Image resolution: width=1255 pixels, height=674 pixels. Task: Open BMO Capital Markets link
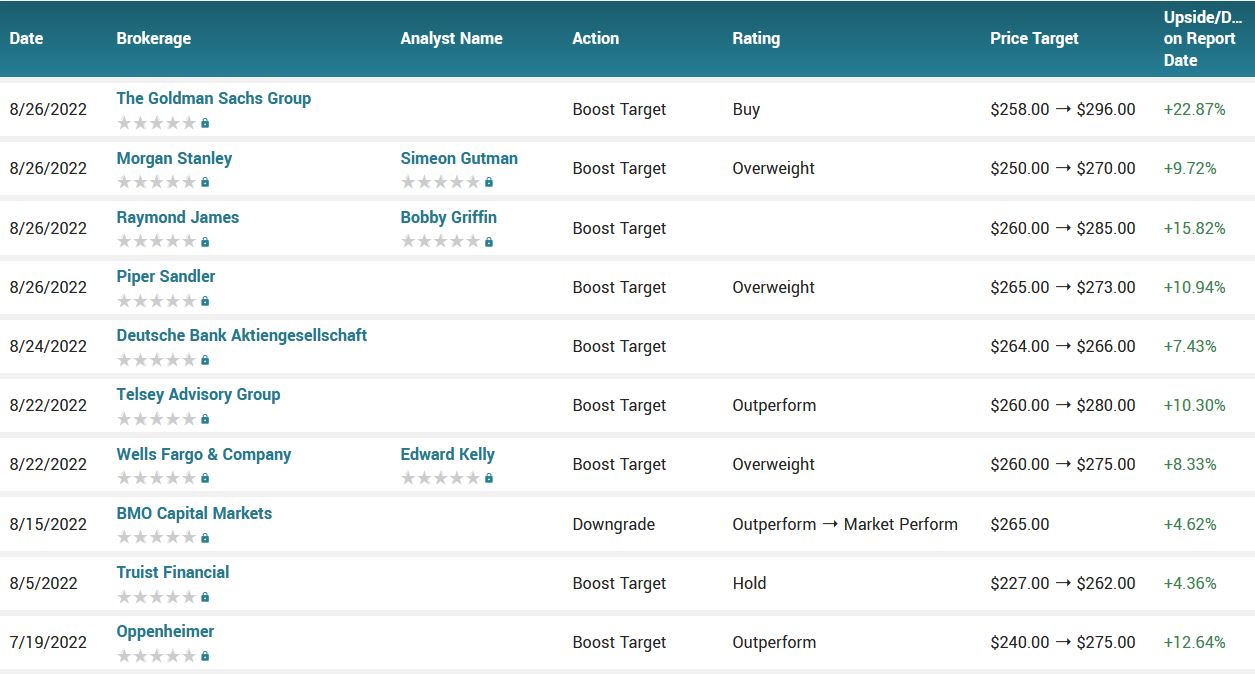coord(194,513)
